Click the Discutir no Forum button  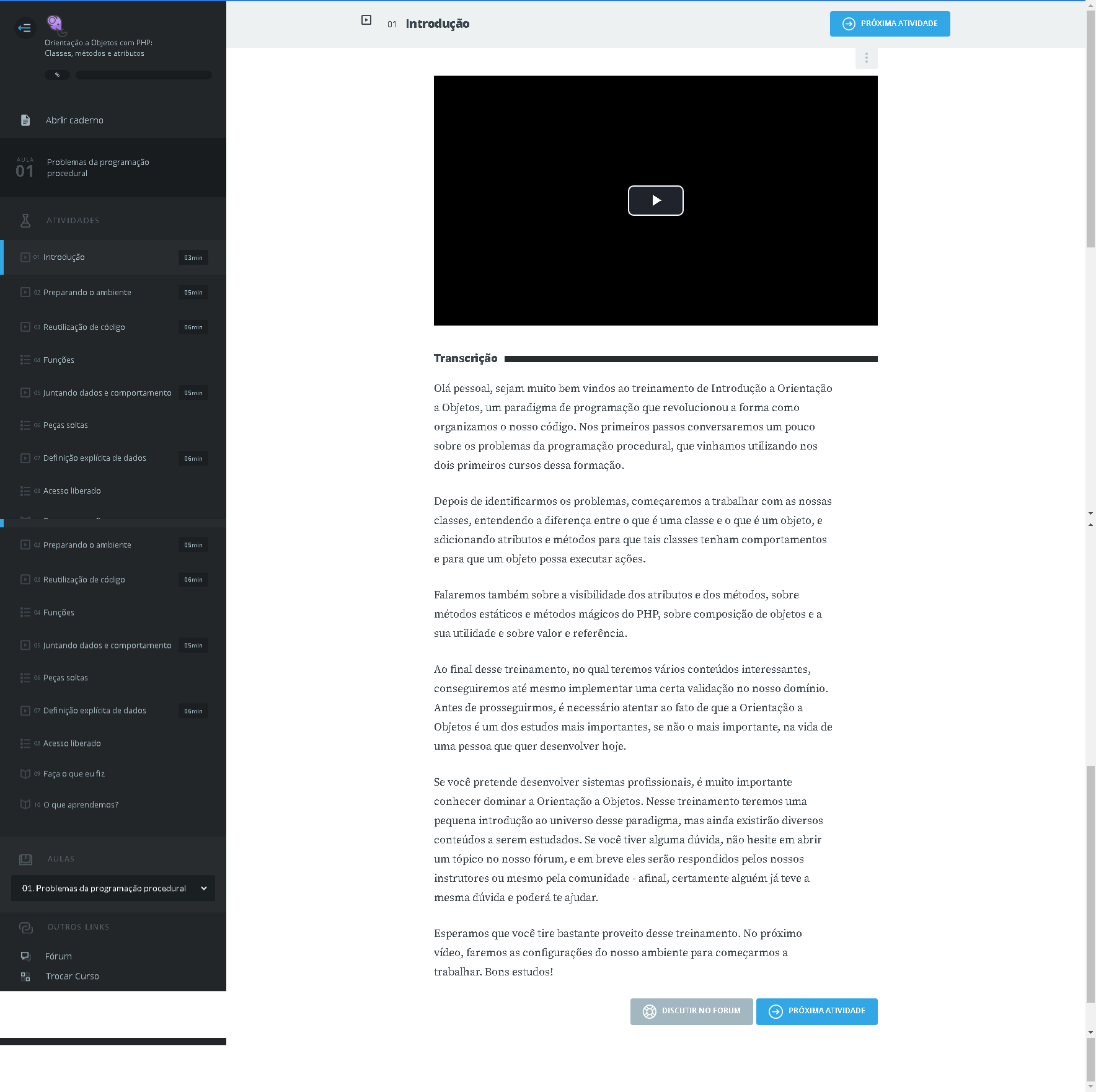point(691,1011)
